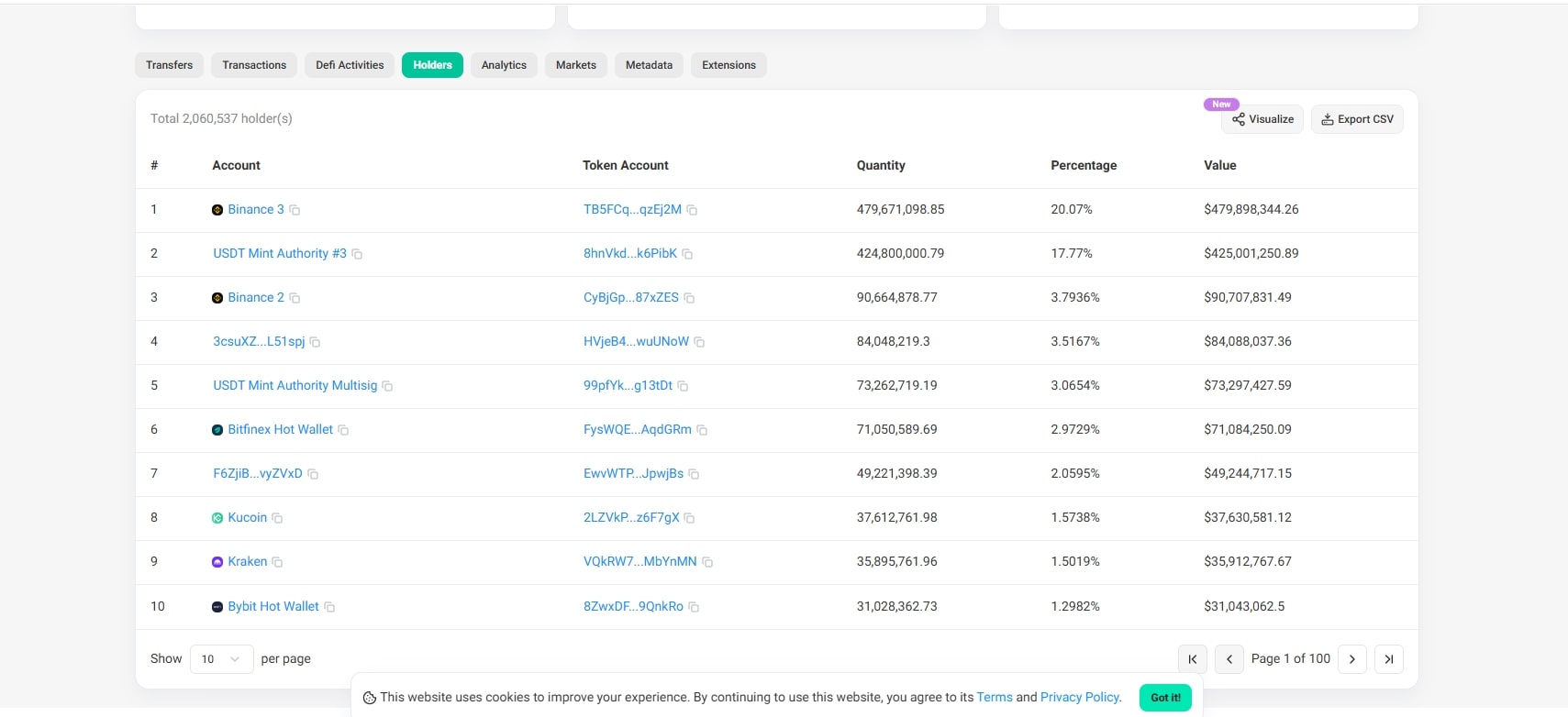Image resolution: width=1568 pixels, height=717 pixels.
Task: Open USDT Mint Authority Multisig account
Action: click(x=295, y=386)
